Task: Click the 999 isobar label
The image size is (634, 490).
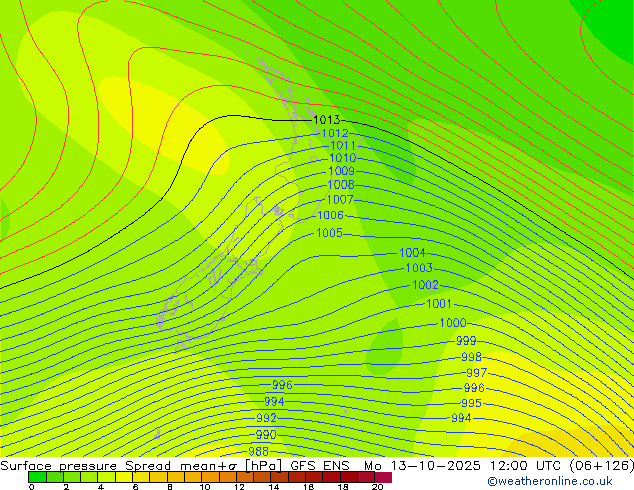Action: 466,340
